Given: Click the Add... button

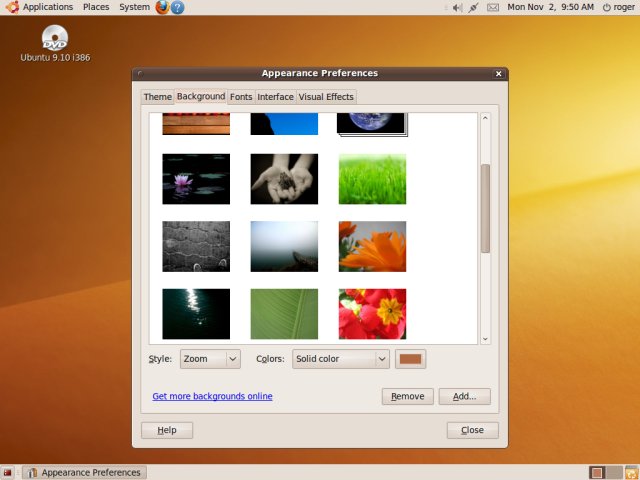Looking at the screenshot, I should pos(464,396).
